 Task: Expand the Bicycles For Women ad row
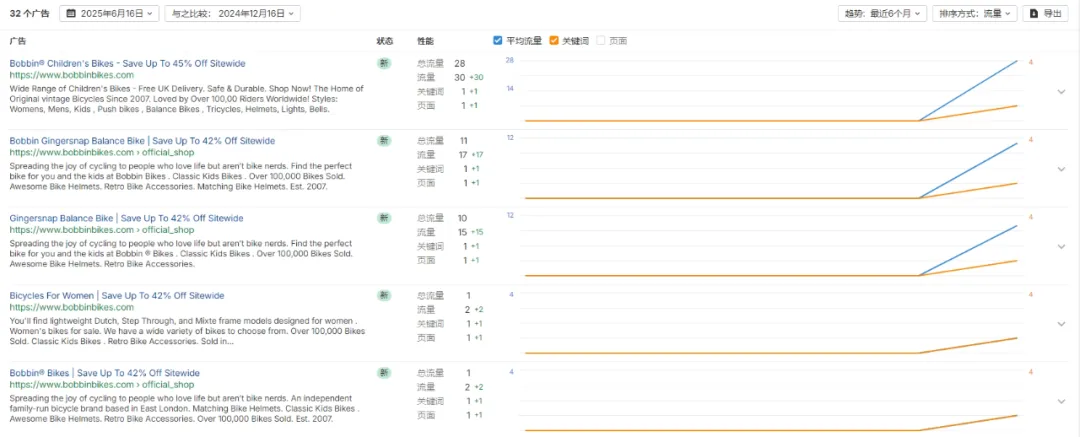pos(1061,324)
